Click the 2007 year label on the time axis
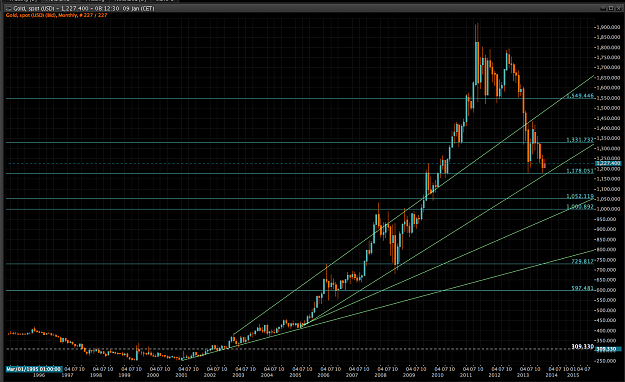The width and height of the screenshot is (625, 382). [x=352, y=375]
